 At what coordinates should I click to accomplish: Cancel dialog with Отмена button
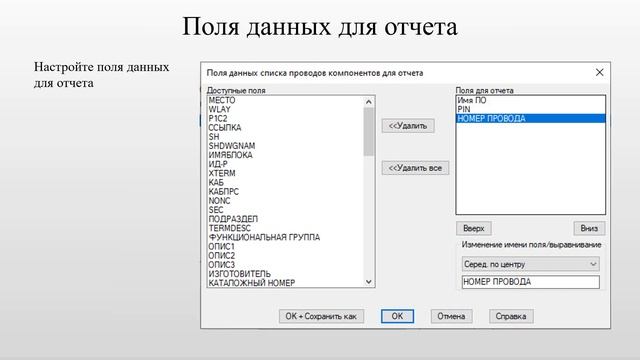tap(451, 316)
